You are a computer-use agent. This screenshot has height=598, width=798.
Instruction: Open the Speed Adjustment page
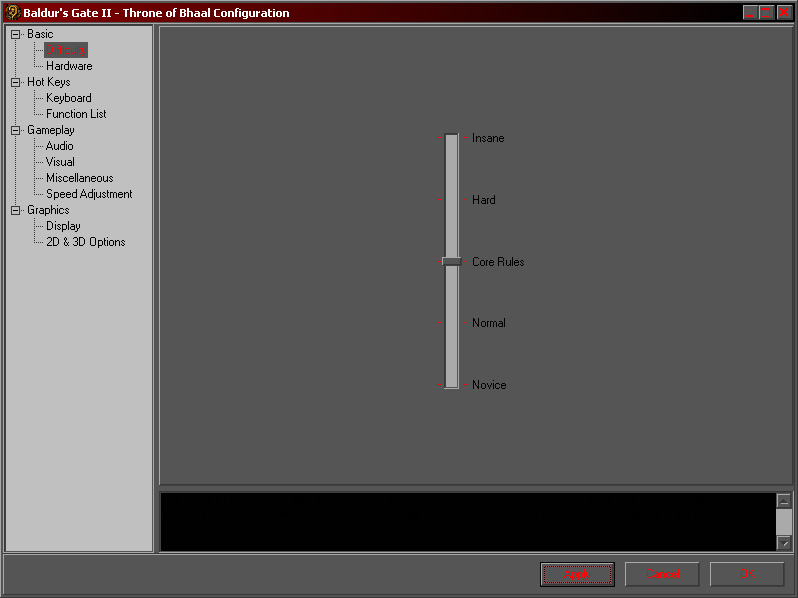click(89, 194)
